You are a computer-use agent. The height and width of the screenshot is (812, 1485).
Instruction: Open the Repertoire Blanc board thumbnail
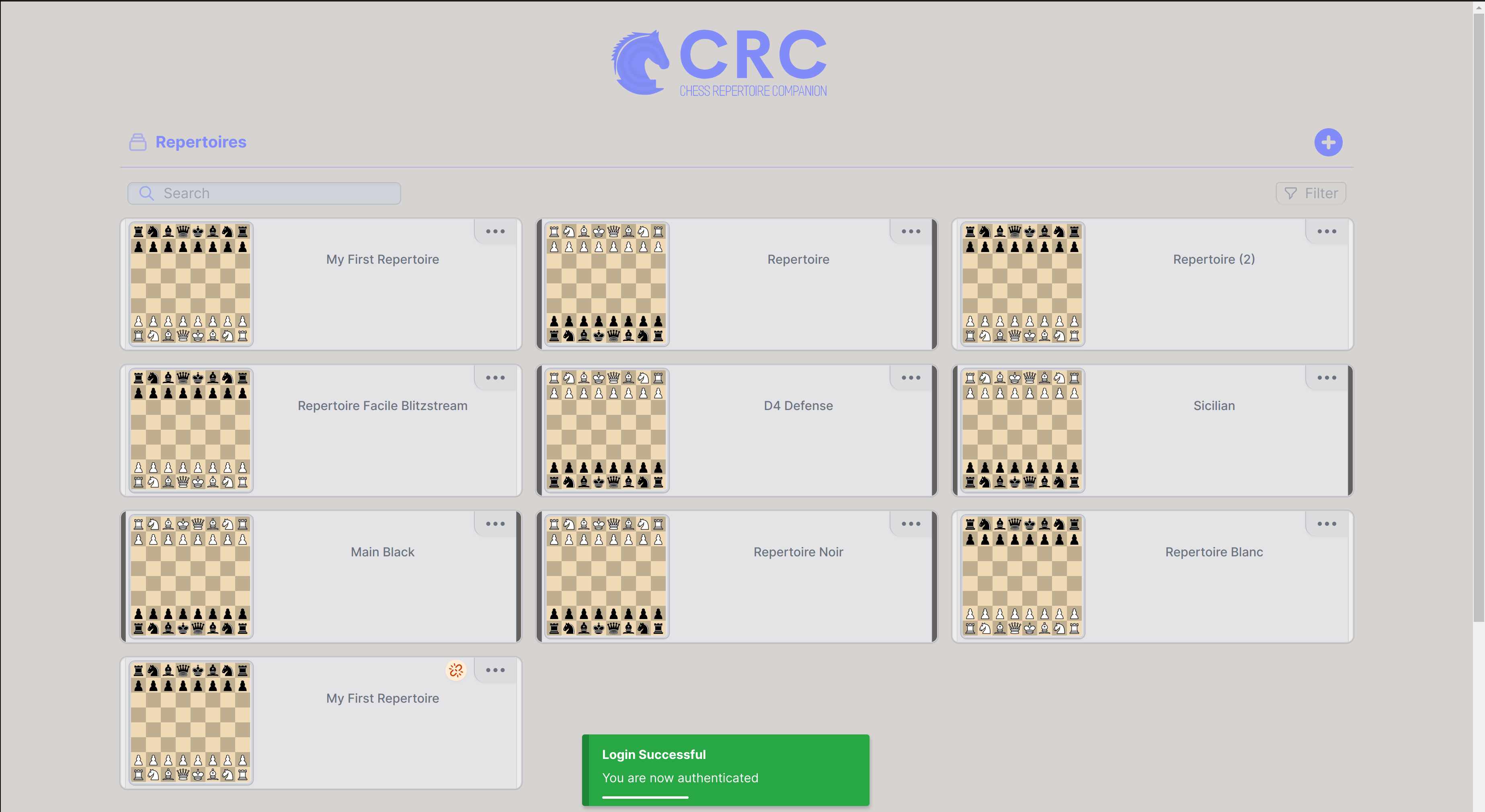(1022, 576)
